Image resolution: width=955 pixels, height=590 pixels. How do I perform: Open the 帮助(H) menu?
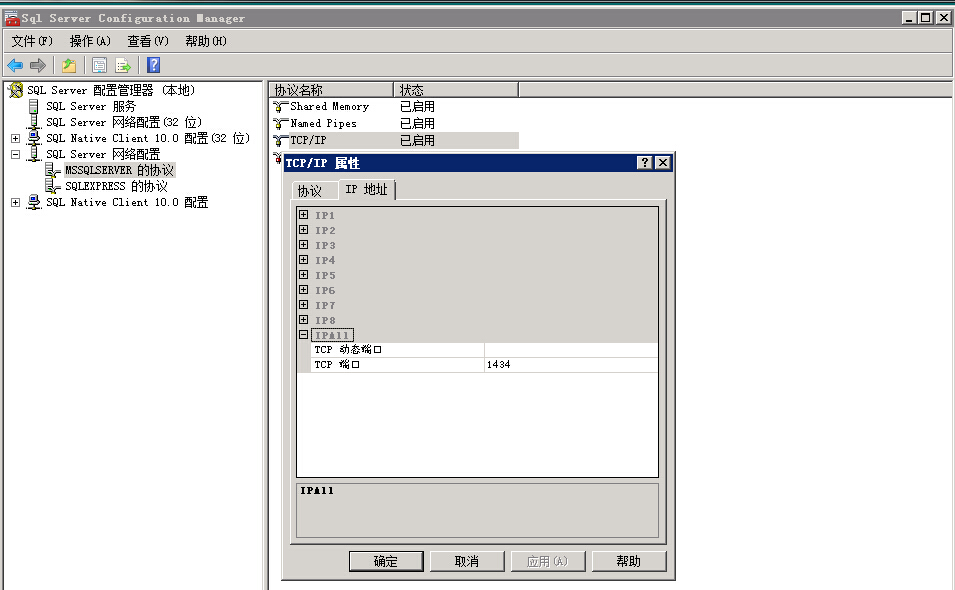tap(206, 41)
